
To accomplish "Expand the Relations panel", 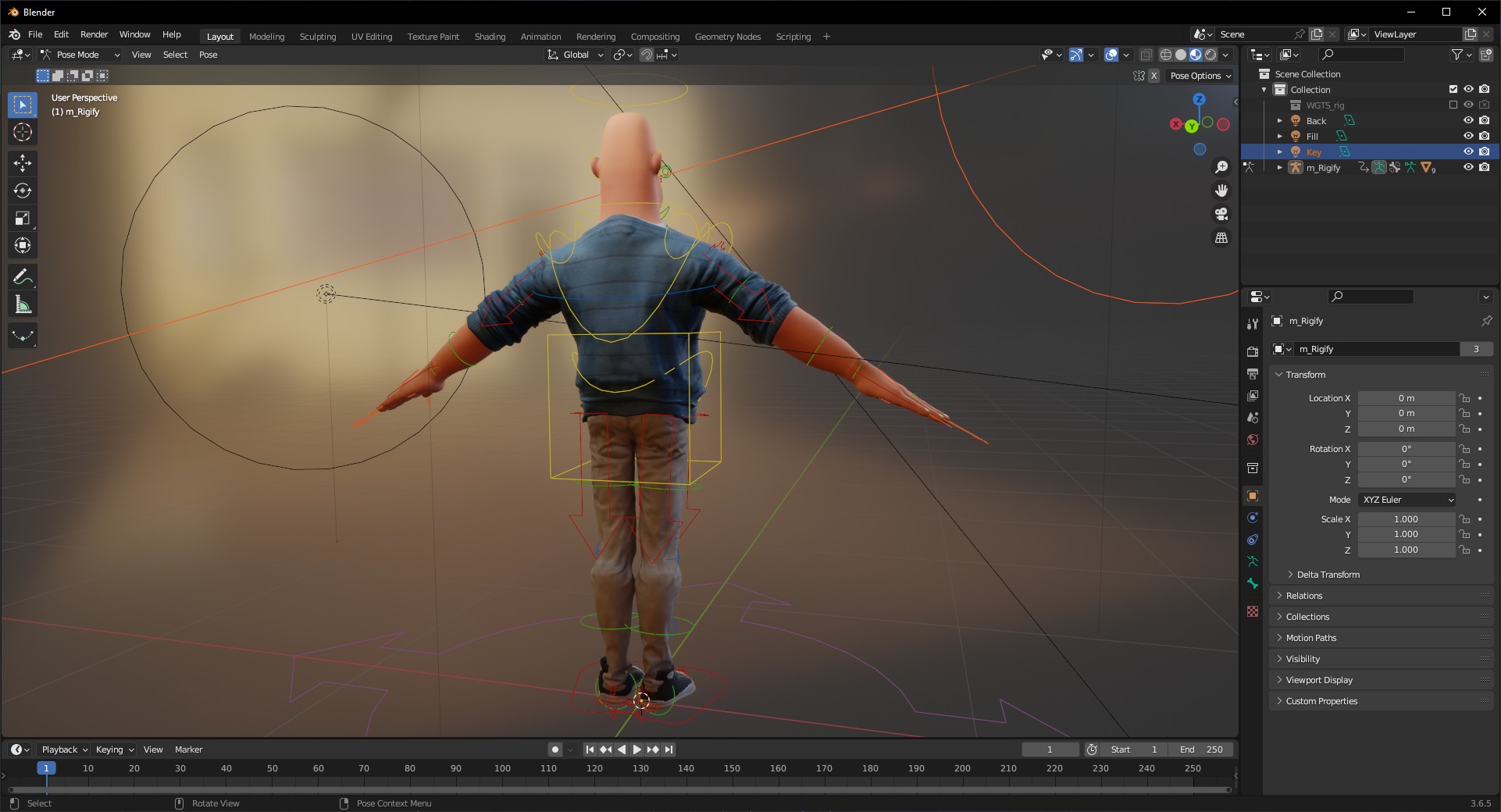I will [1303, 596].
